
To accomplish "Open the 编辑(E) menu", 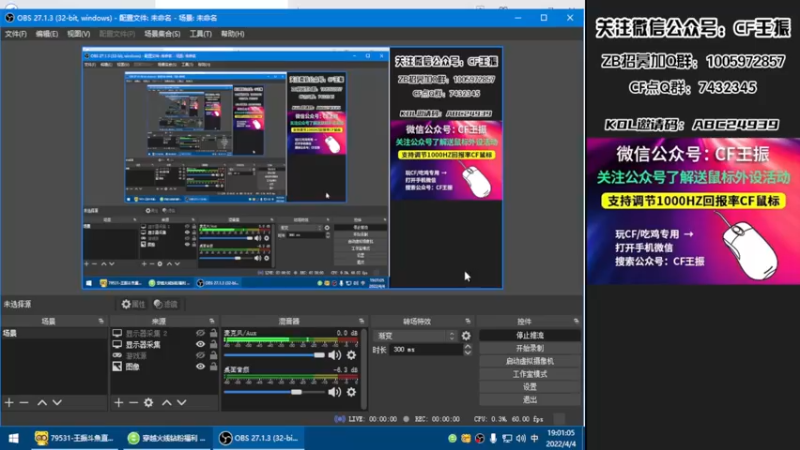I will [46, 34].
